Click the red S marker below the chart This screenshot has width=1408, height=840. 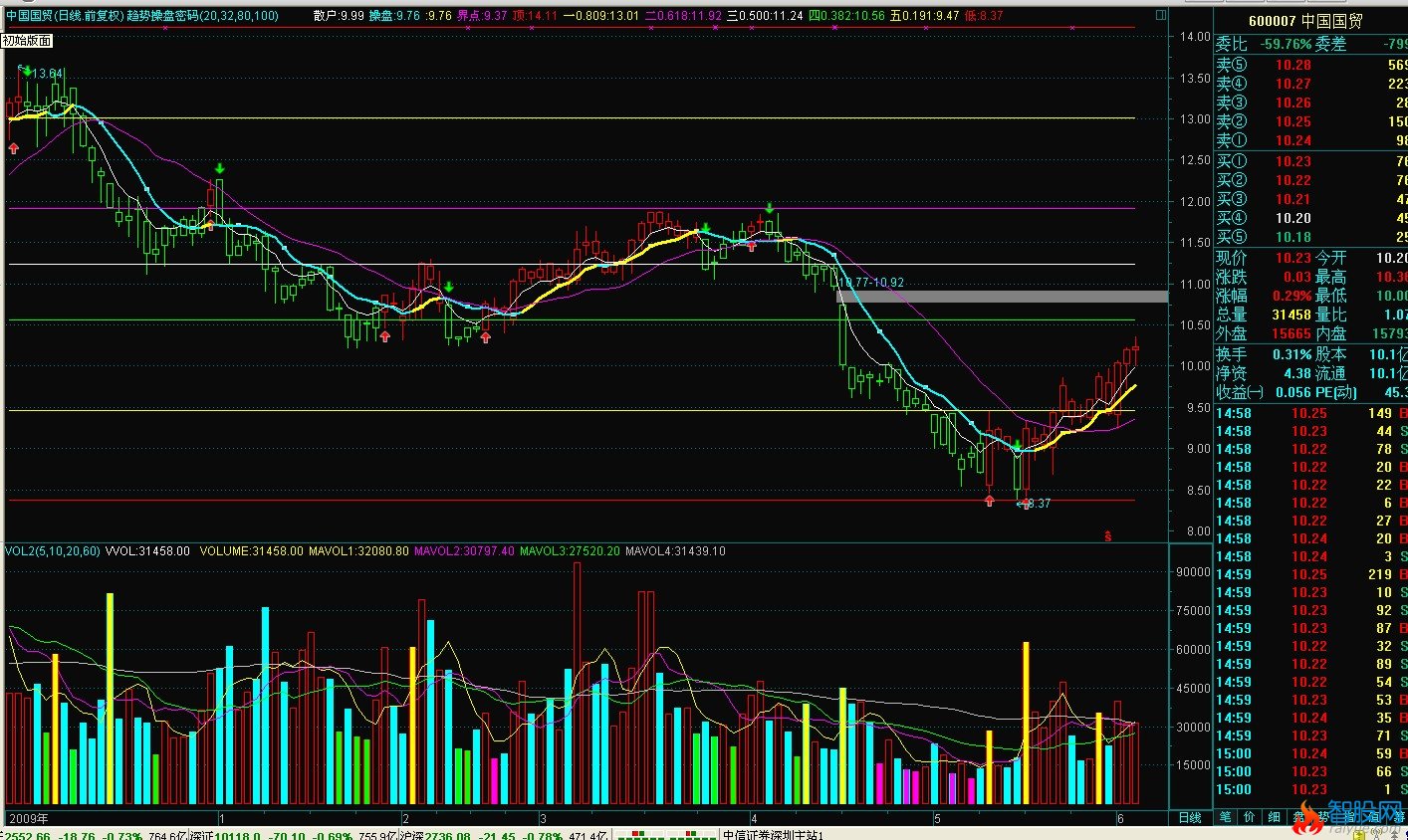pyautogui.click(x=1107, y=536)
